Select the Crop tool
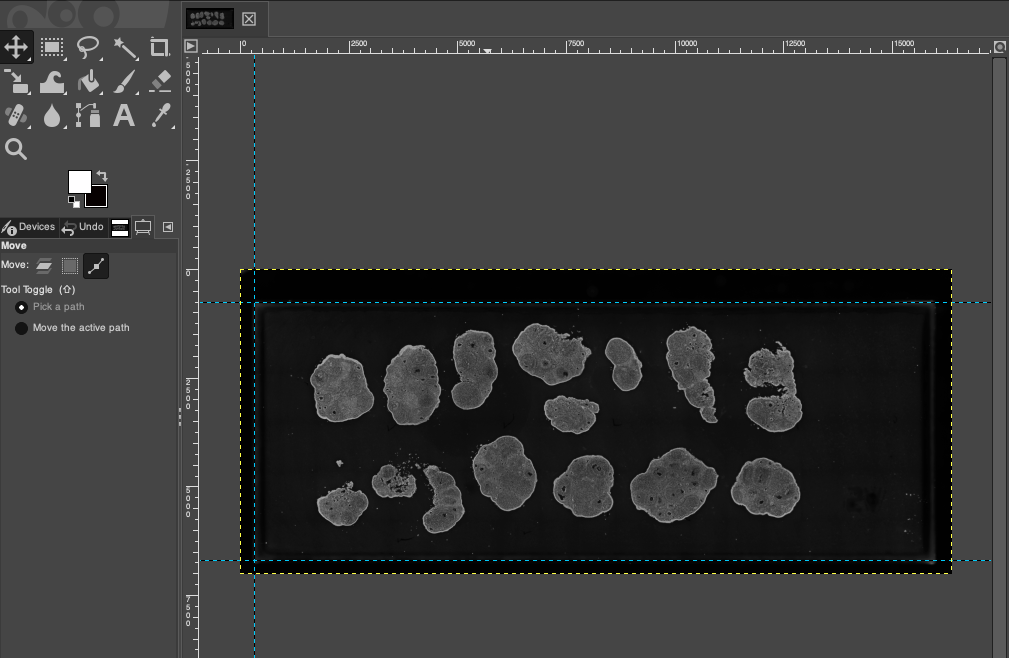 click(x=160, y=47)
